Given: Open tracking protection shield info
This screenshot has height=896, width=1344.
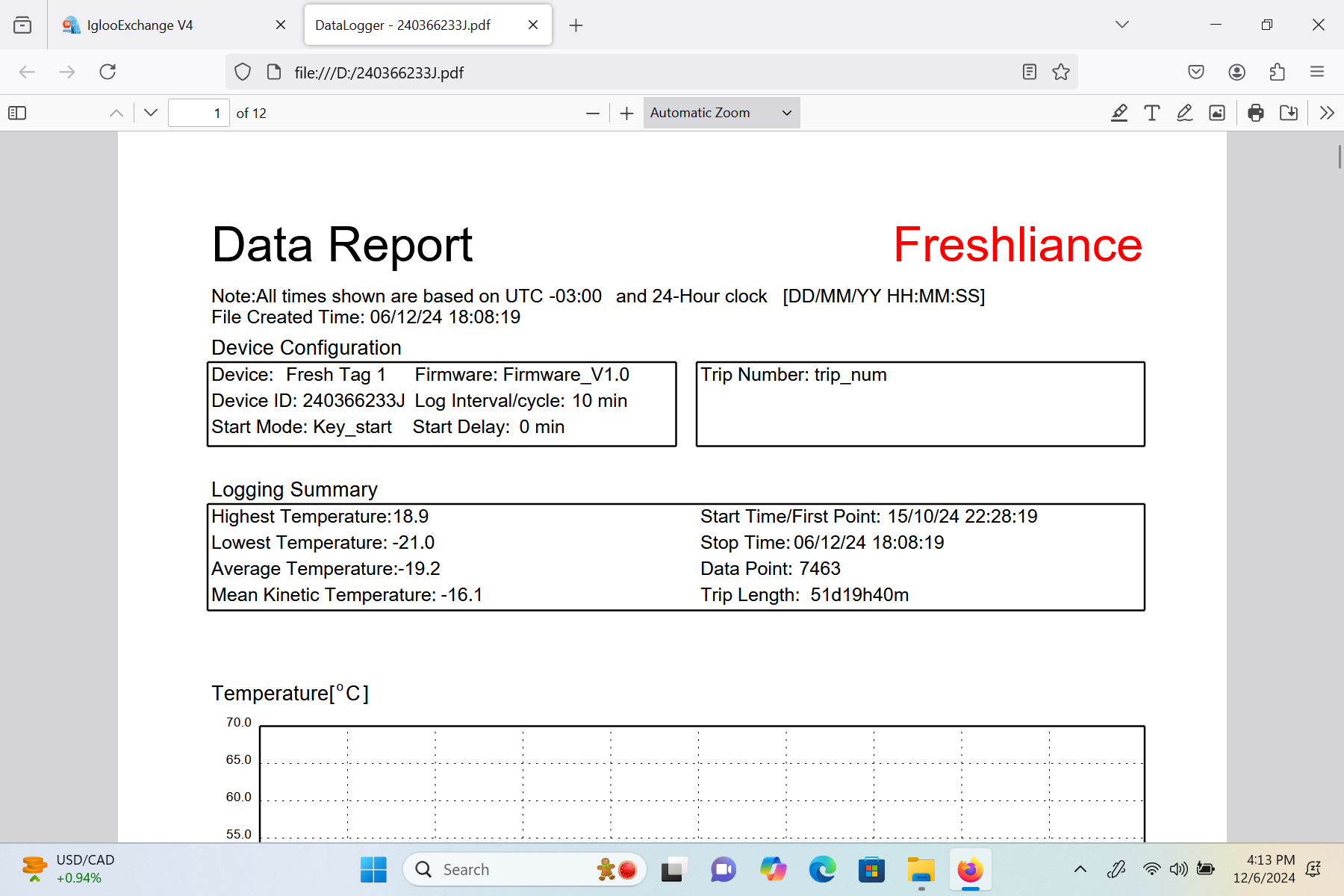Looking at the screenshot, I should (243, 72).
